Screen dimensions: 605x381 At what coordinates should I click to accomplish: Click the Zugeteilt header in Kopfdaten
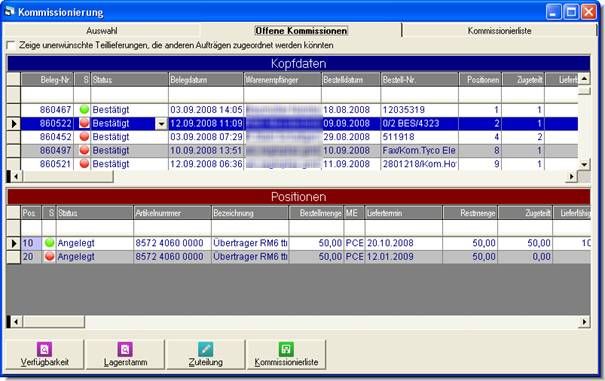tap(523, 80)
